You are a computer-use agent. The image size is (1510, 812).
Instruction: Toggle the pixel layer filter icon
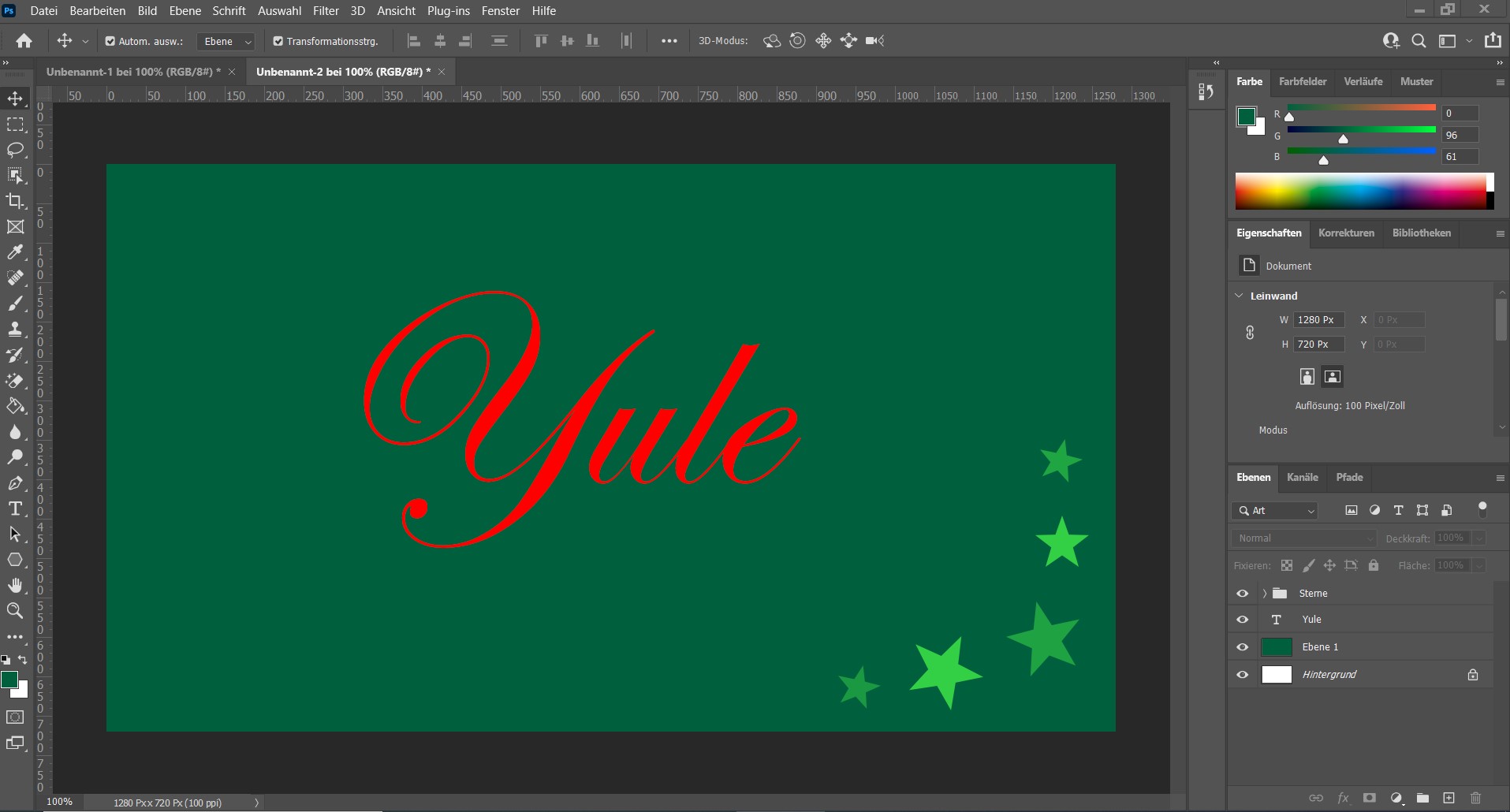1352,511
